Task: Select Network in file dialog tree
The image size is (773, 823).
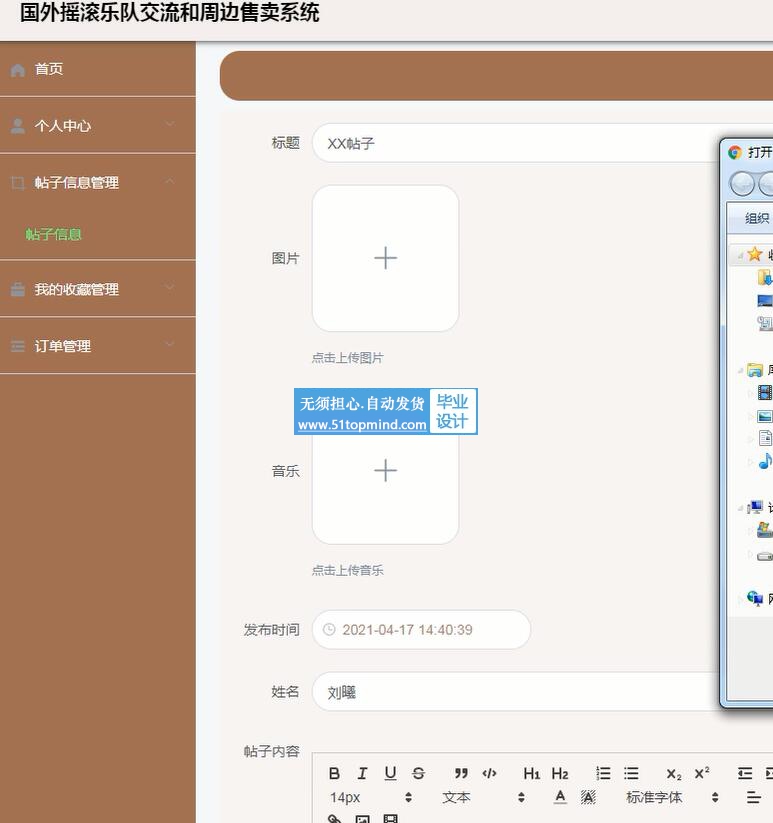Action: (x=755, y=598)
